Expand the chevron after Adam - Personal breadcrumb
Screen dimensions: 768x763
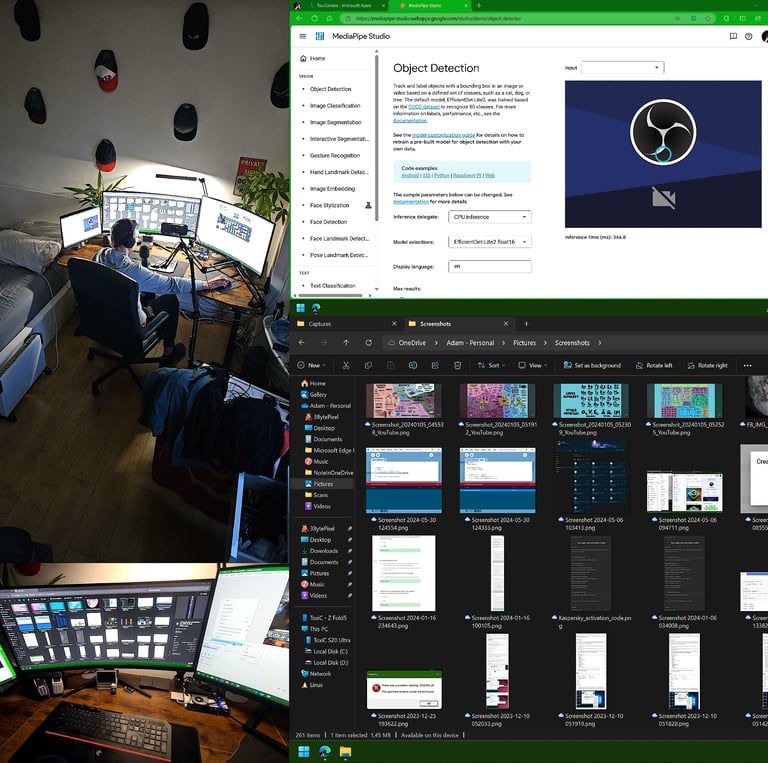pyautogui.click(x=504, y=343)
